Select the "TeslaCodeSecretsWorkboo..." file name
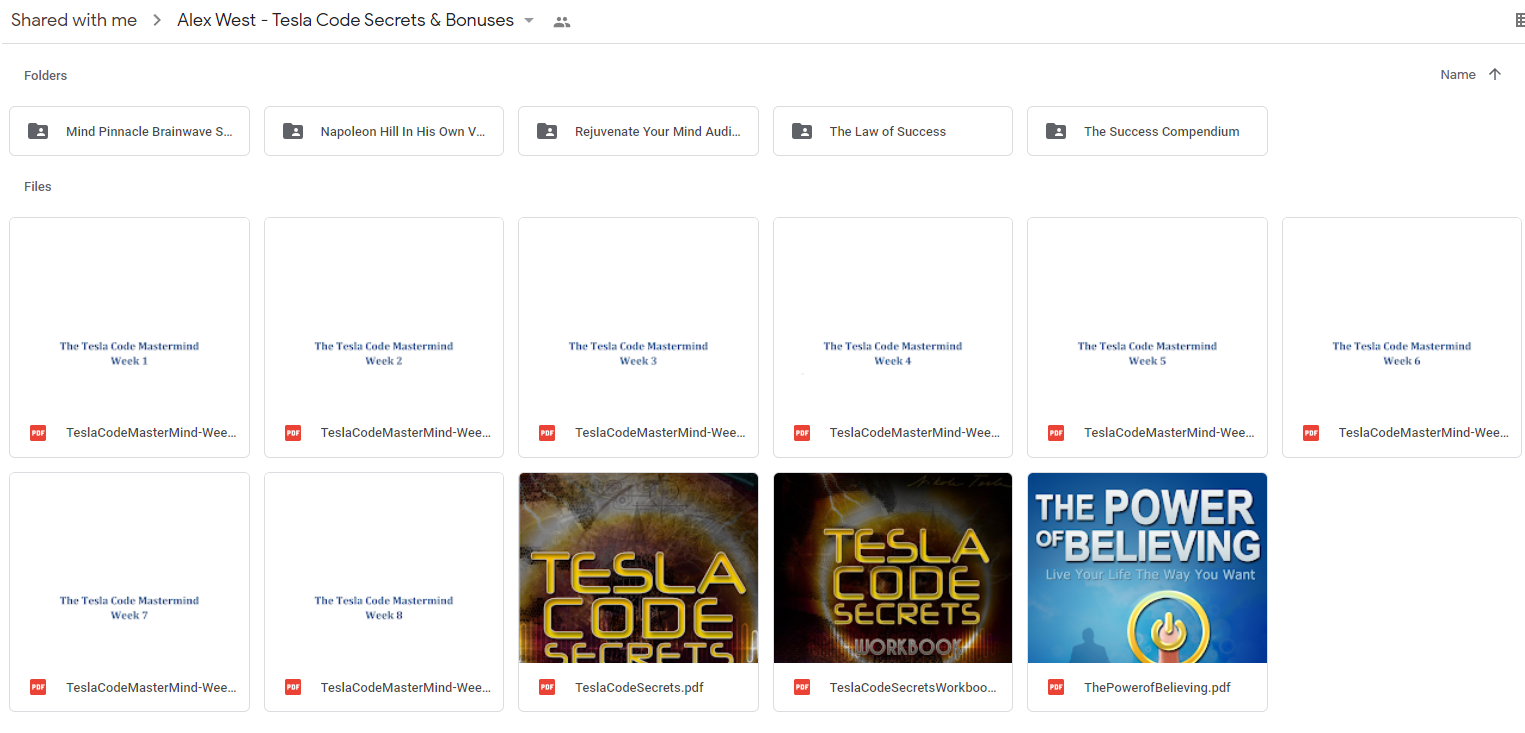Viewport: 1525px width, 733px height. (914, 688)
